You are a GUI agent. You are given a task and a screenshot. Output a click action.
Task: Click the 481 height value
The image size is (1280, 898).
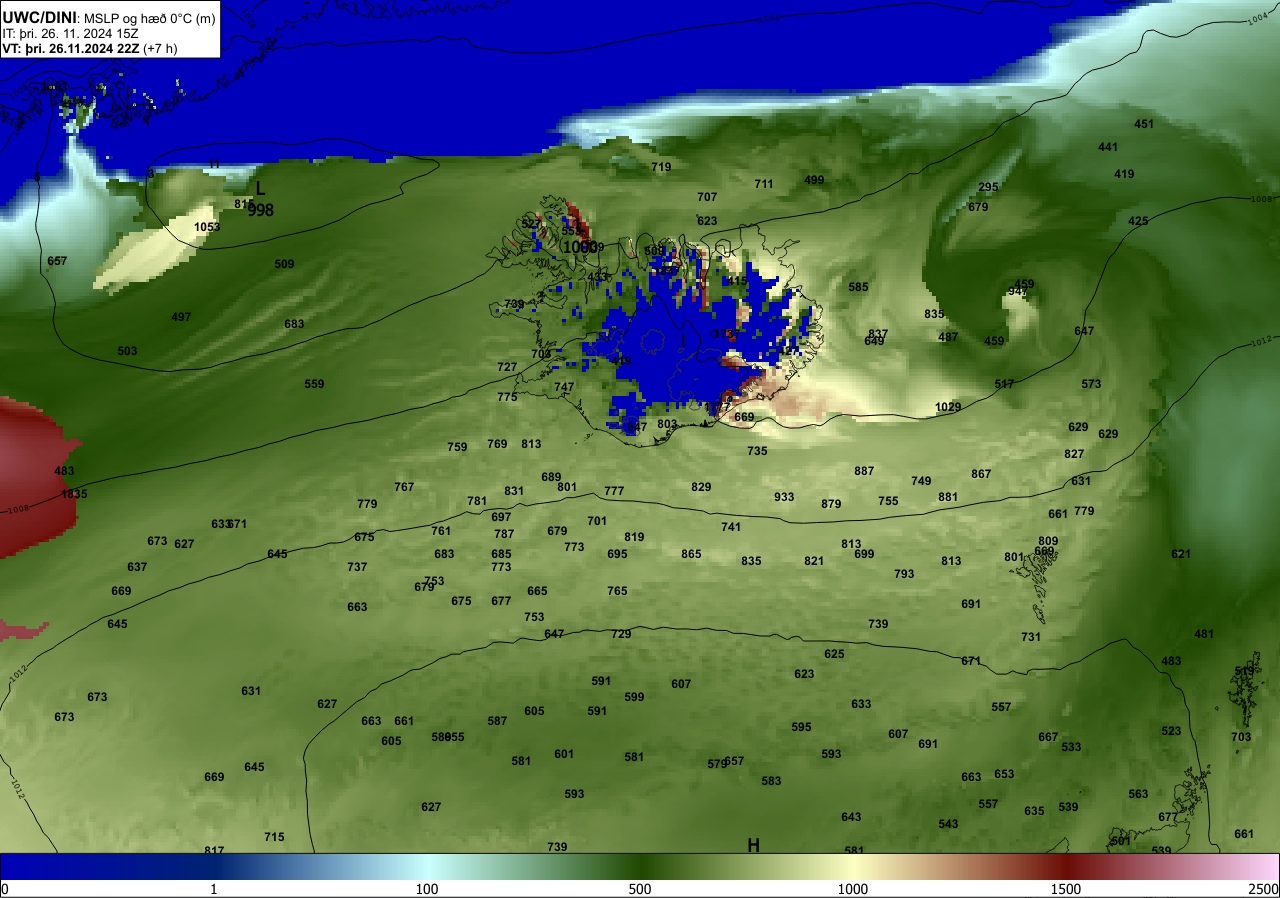click(x=1204, y=634)
